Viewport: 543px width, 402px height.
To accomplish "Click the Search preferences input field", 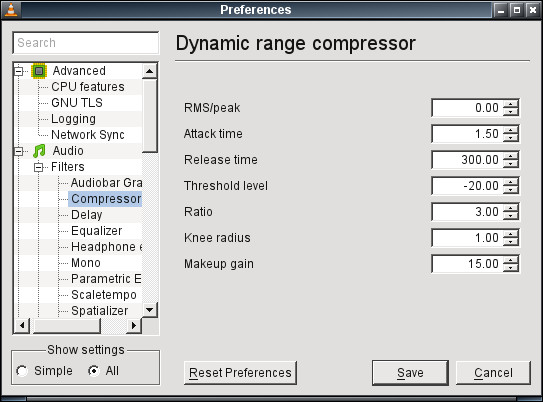I will point(86,43).
